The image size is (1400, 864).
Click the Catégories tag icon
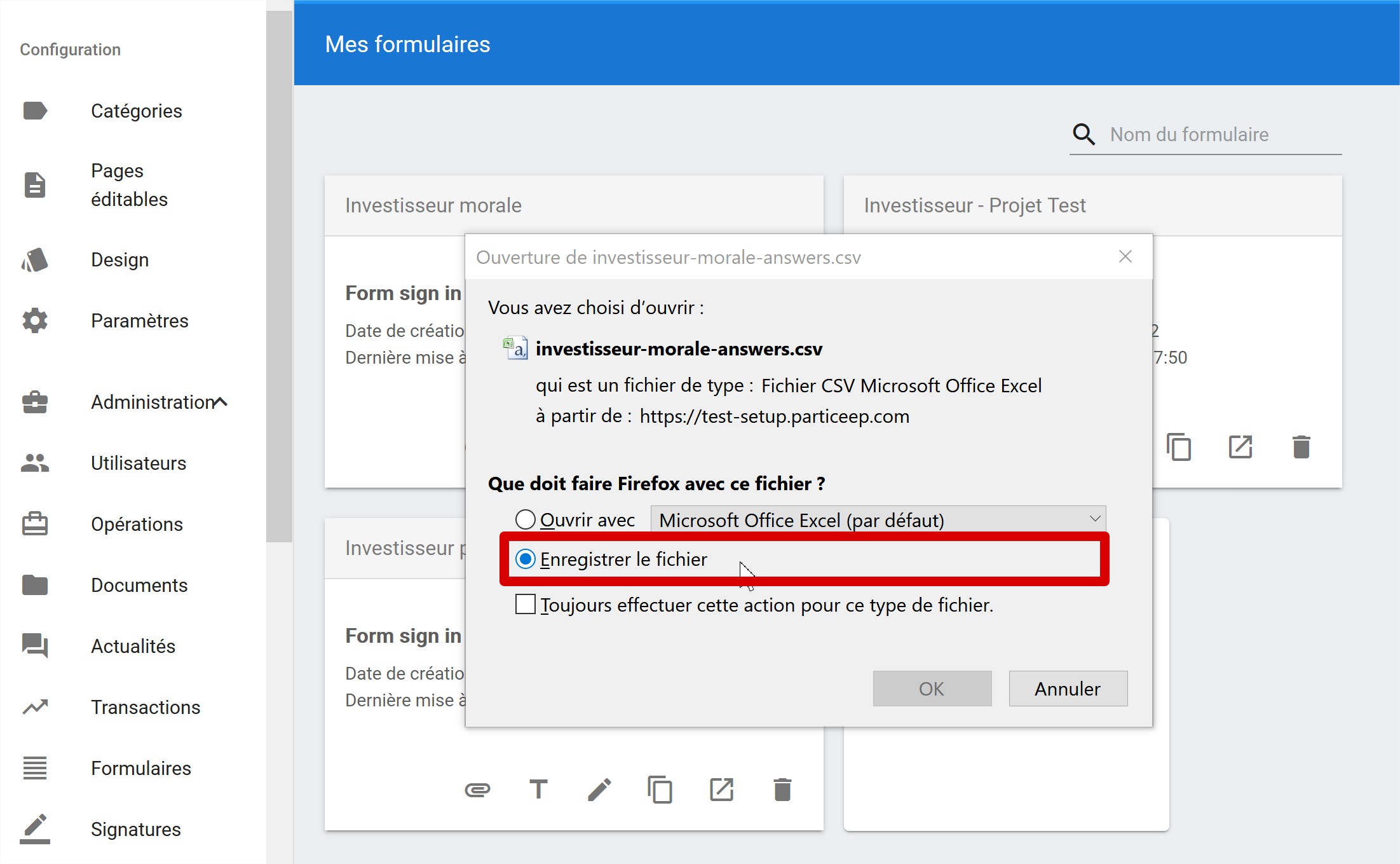(x=35, y=111)
